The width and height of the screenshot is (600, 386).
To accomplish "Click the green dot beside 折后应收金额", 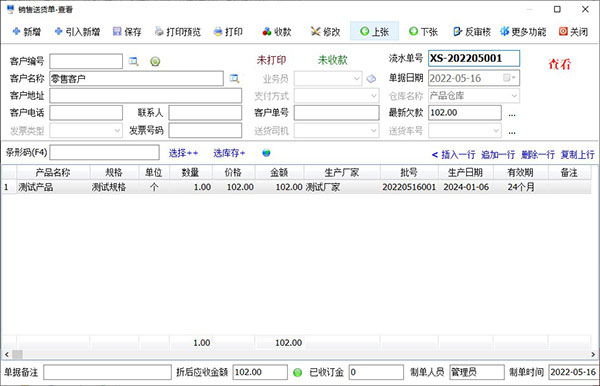I will point(297,372).
